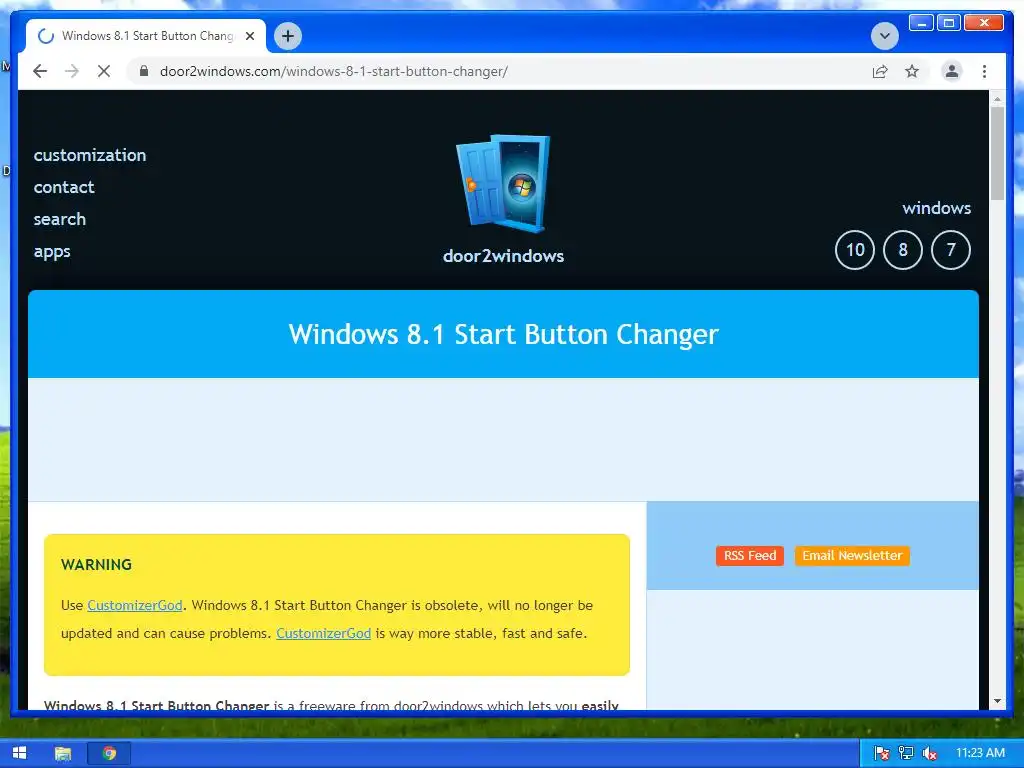Click the 11:23 AM taskbar clock
Image resolution: width=1024 pixels, height=768 pixels.
(980, 753)
